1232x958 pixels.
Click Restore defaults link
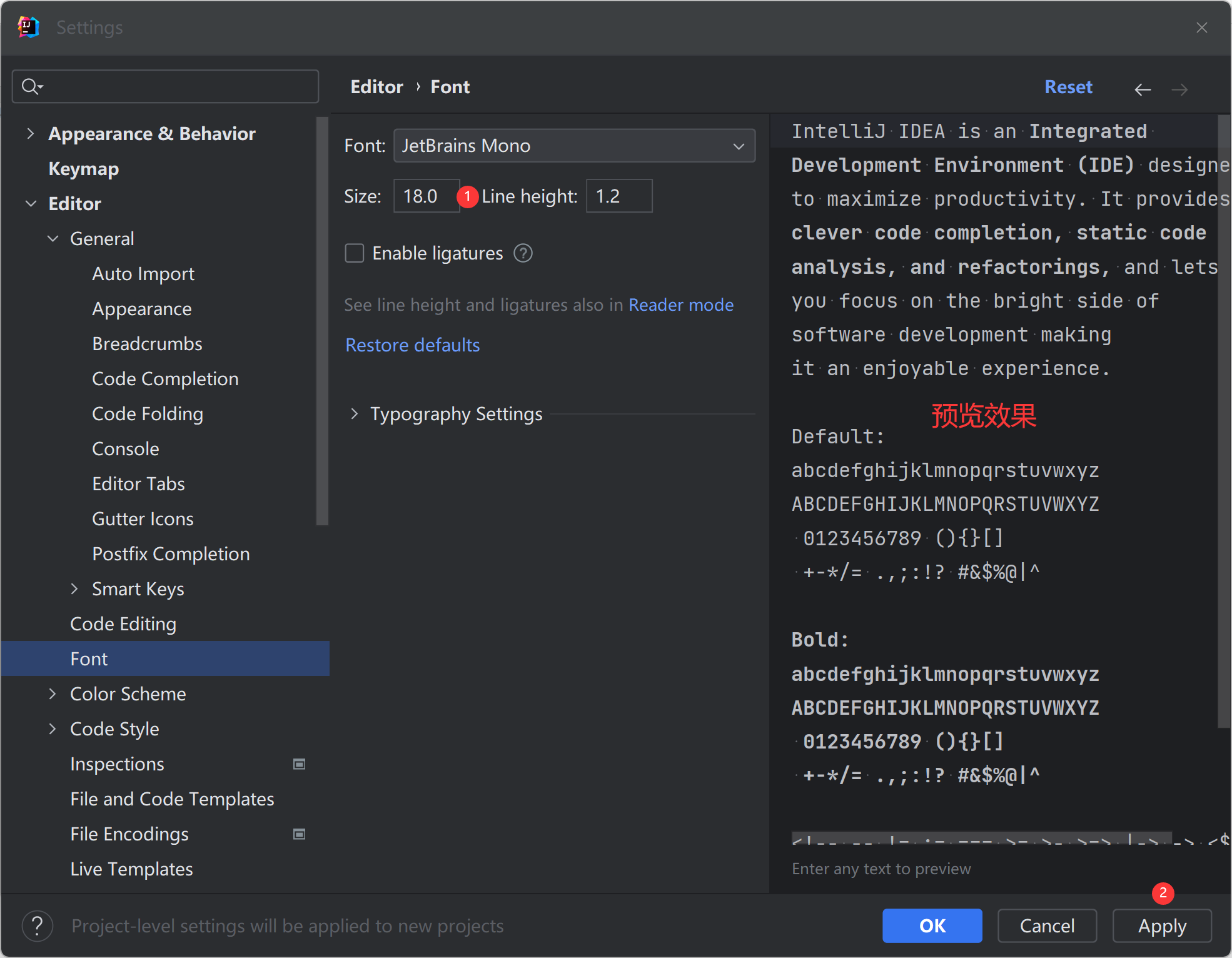point(413,345)
